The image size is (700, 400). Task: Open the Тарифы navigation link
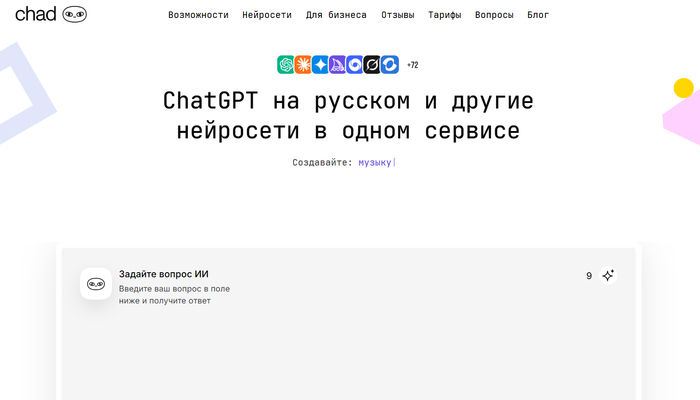(445, 15)
